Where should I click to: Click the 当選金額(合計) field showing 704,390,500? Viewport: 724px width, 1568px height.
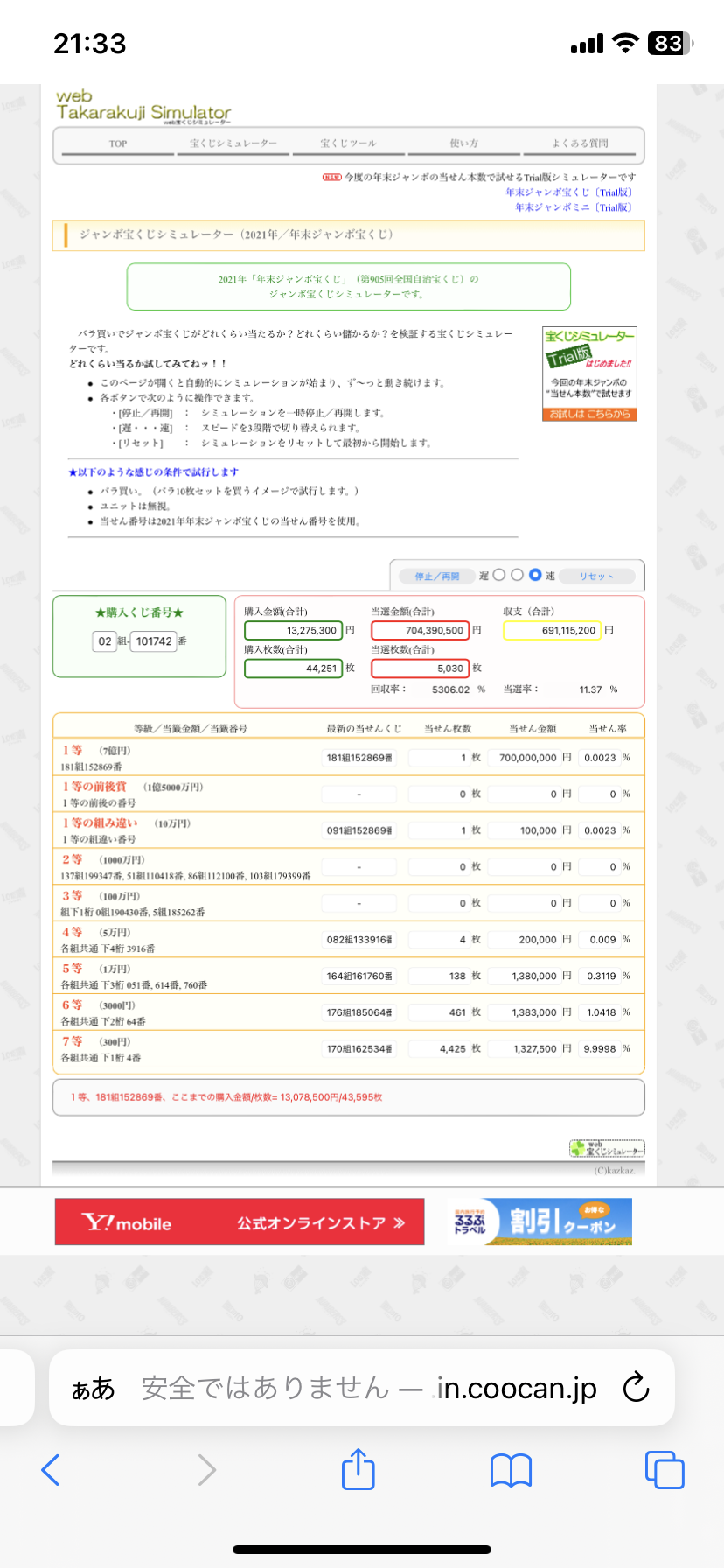click(421, 630)
